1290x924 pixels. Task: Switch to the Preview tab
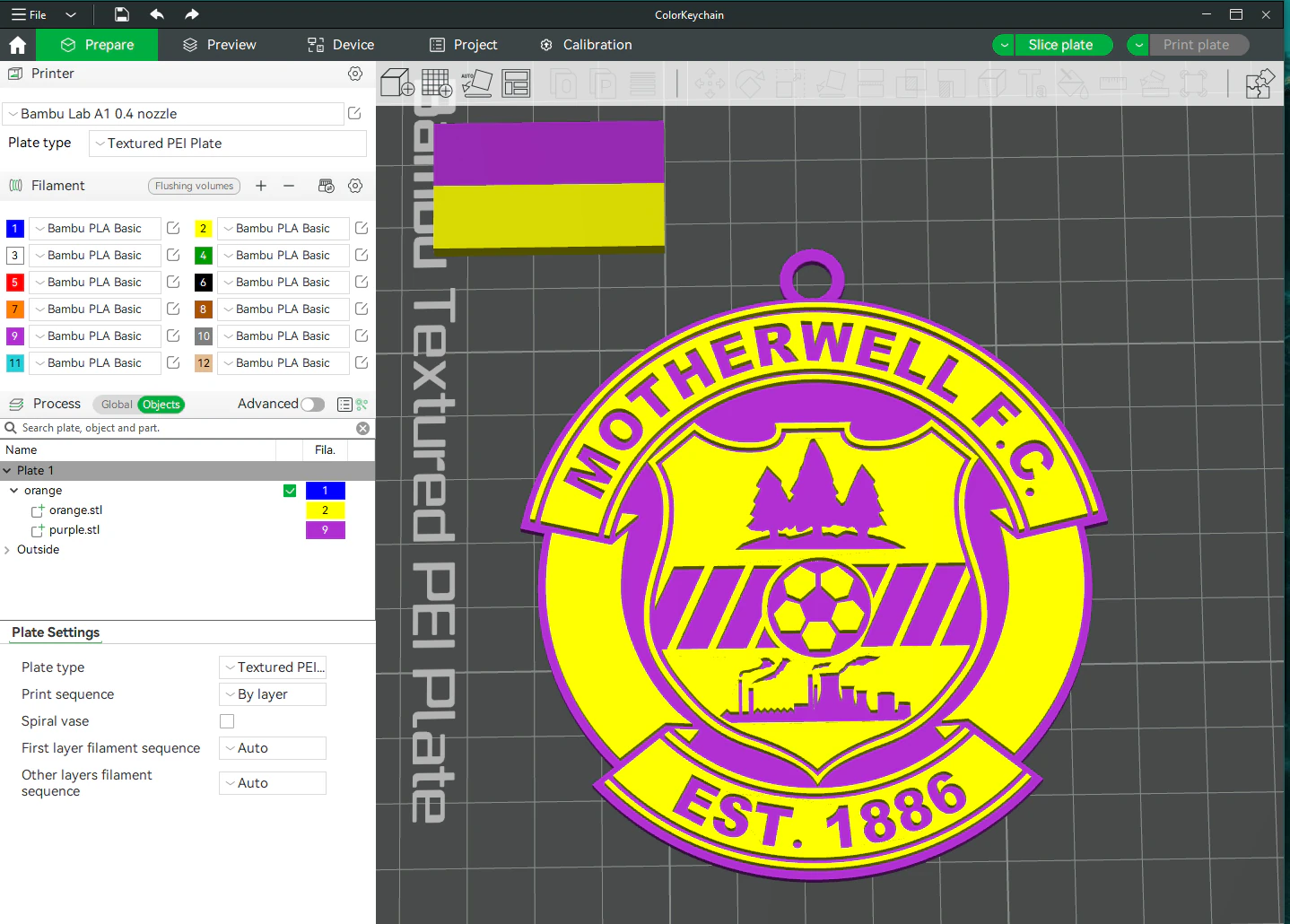(220, 45)
